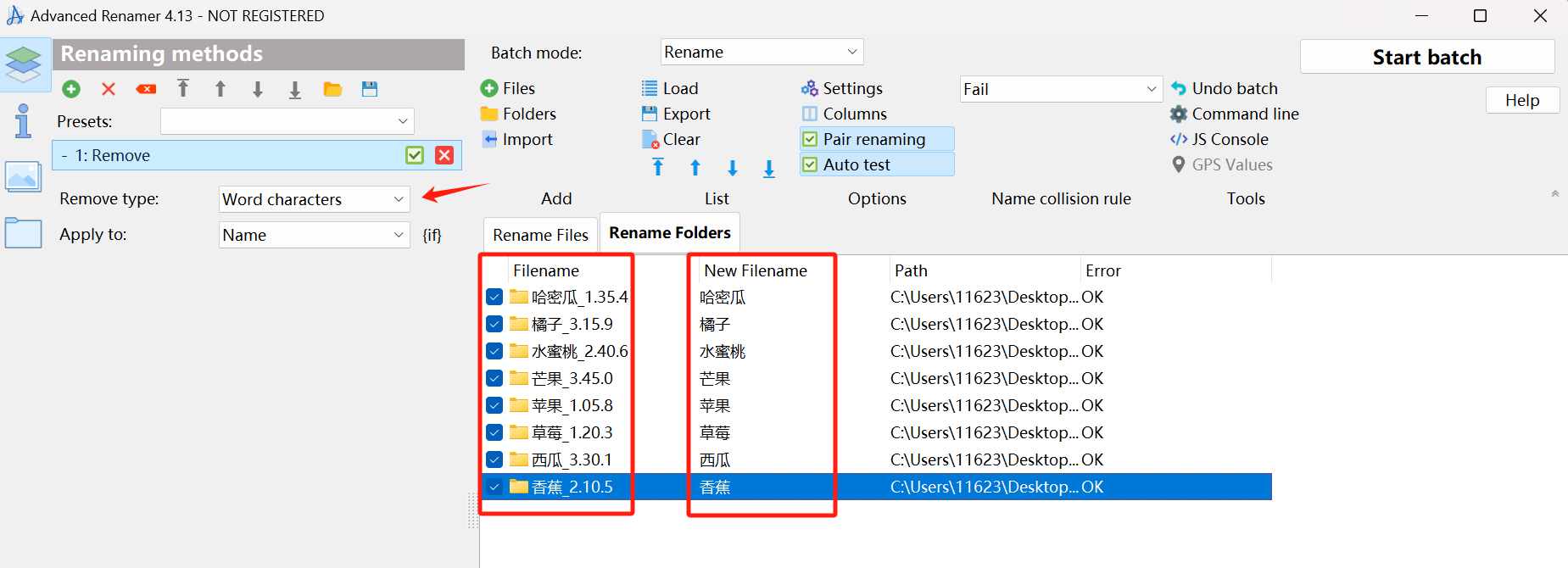Disable the 1: Remove method green checkbox
1568x568 pixels.
click(415, 155)
